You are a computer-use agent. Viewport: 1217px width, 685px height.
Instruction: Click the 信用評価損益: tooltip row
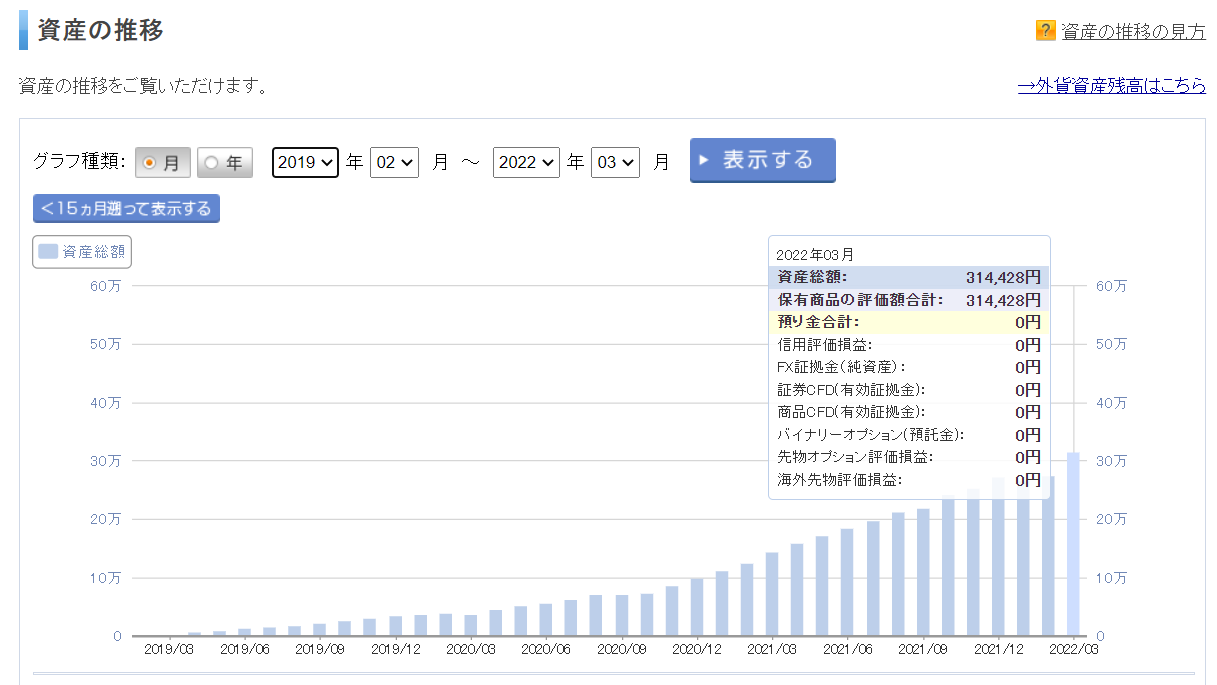point(909,345)
